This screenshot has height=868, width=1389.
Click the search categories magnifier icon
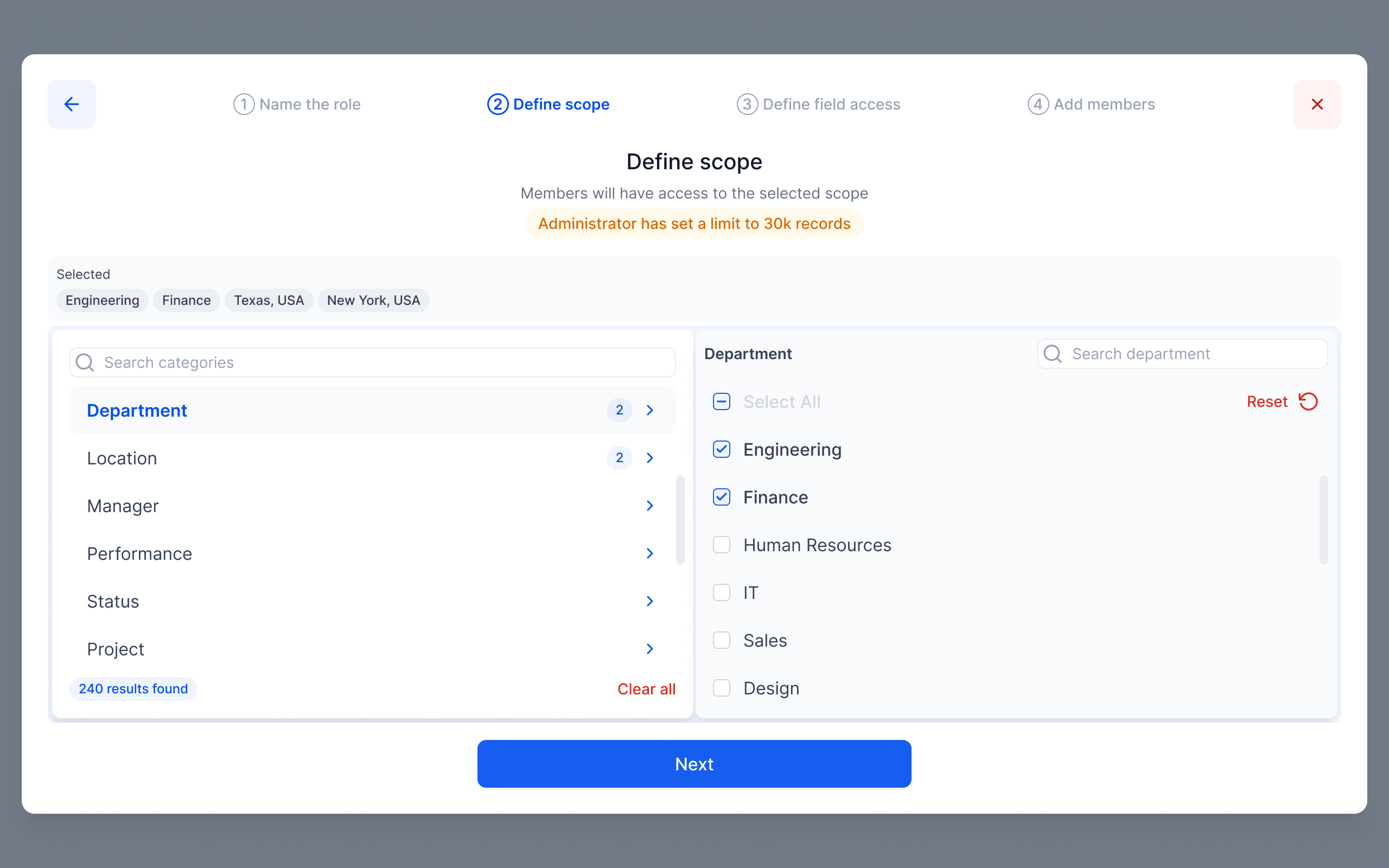tap(85, 362)
